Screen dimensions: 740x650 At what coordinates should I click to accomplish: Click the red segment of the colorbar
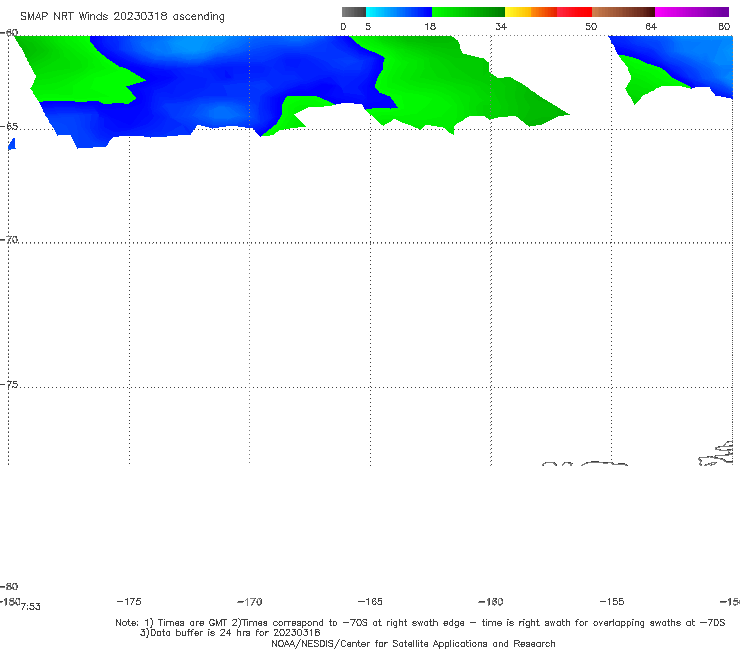pos(574,12)
